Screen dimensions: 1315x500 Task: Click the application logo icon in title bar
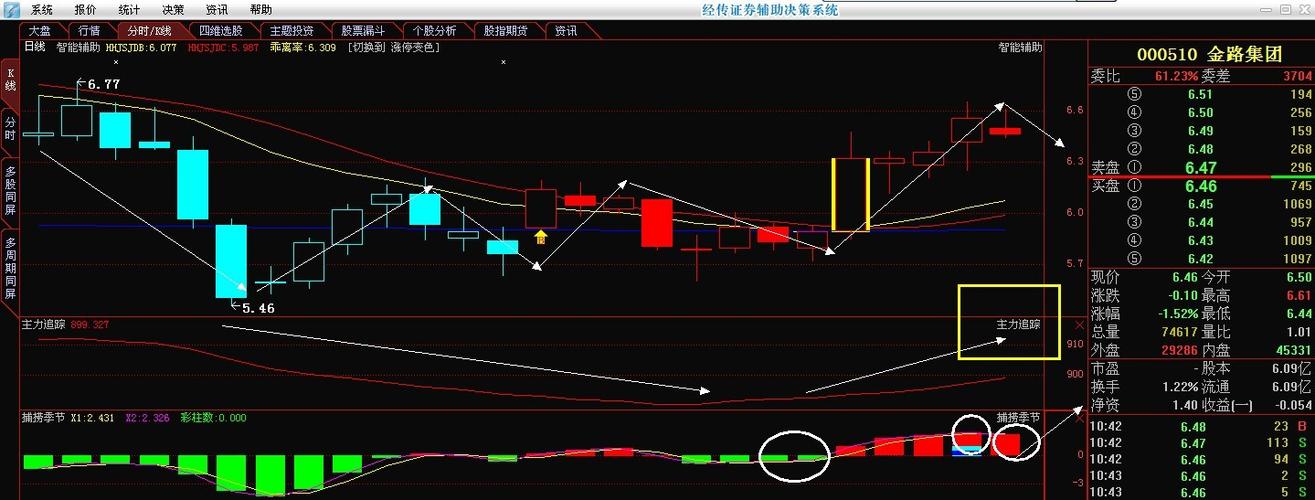(x=11, y=9)
